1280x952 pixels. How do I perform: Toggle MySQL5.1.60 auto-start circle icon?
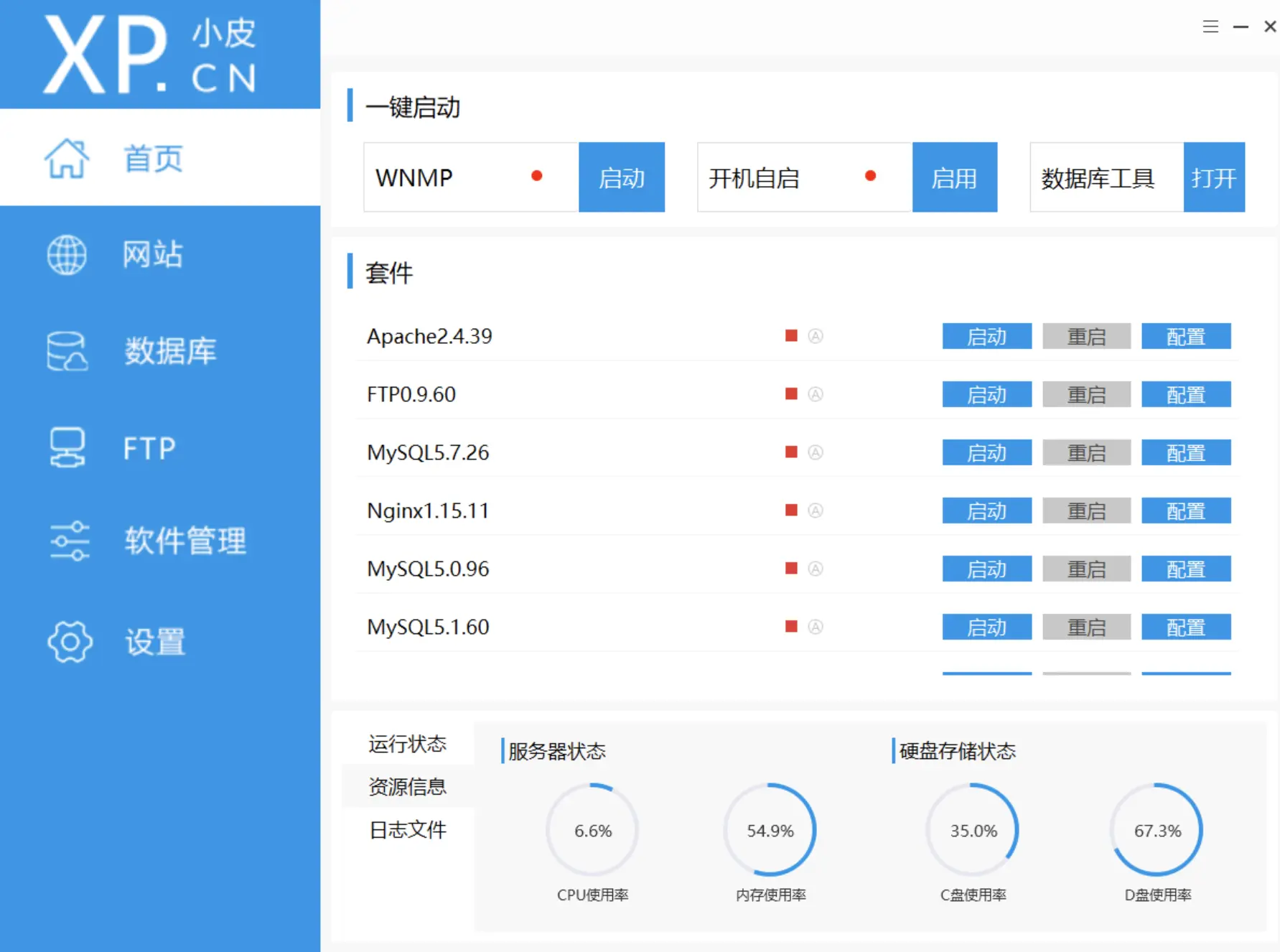816,626
